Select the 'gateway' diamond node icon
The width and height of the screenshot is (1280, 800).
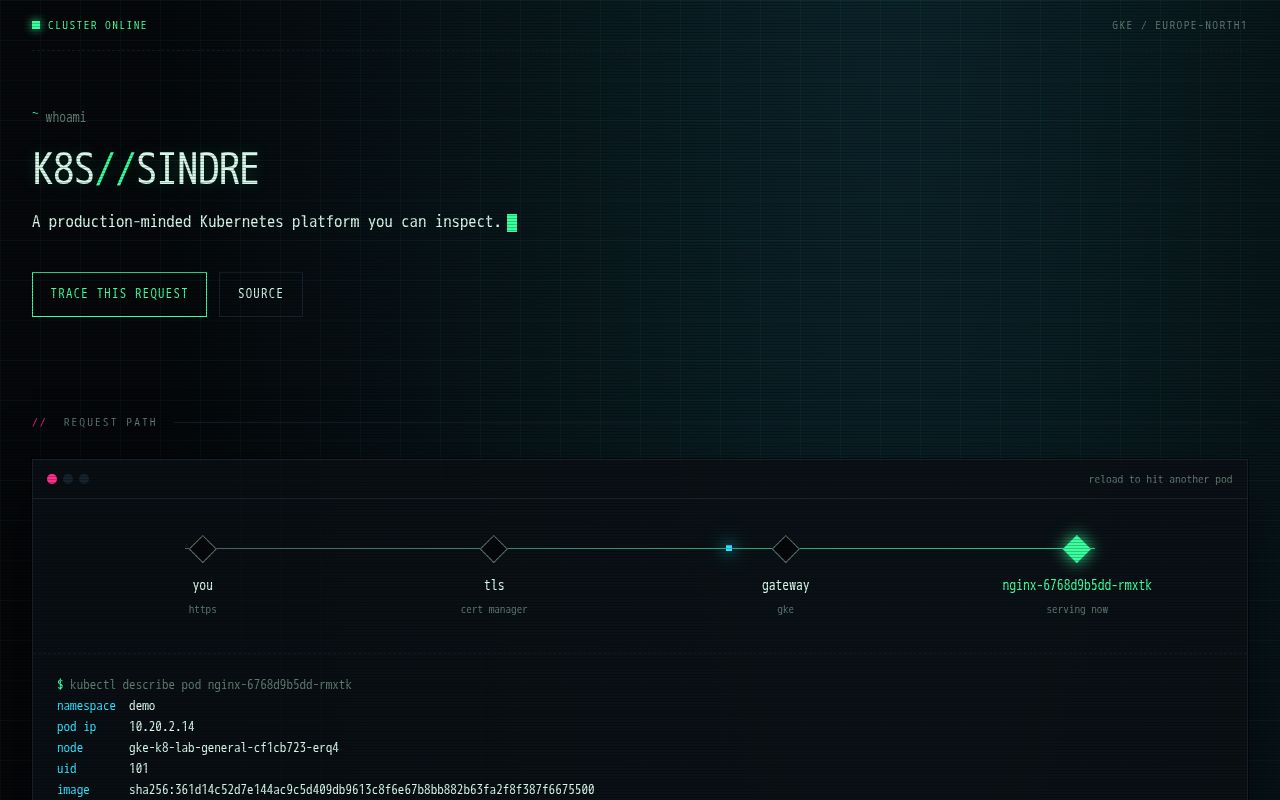(x=786, y=549)
